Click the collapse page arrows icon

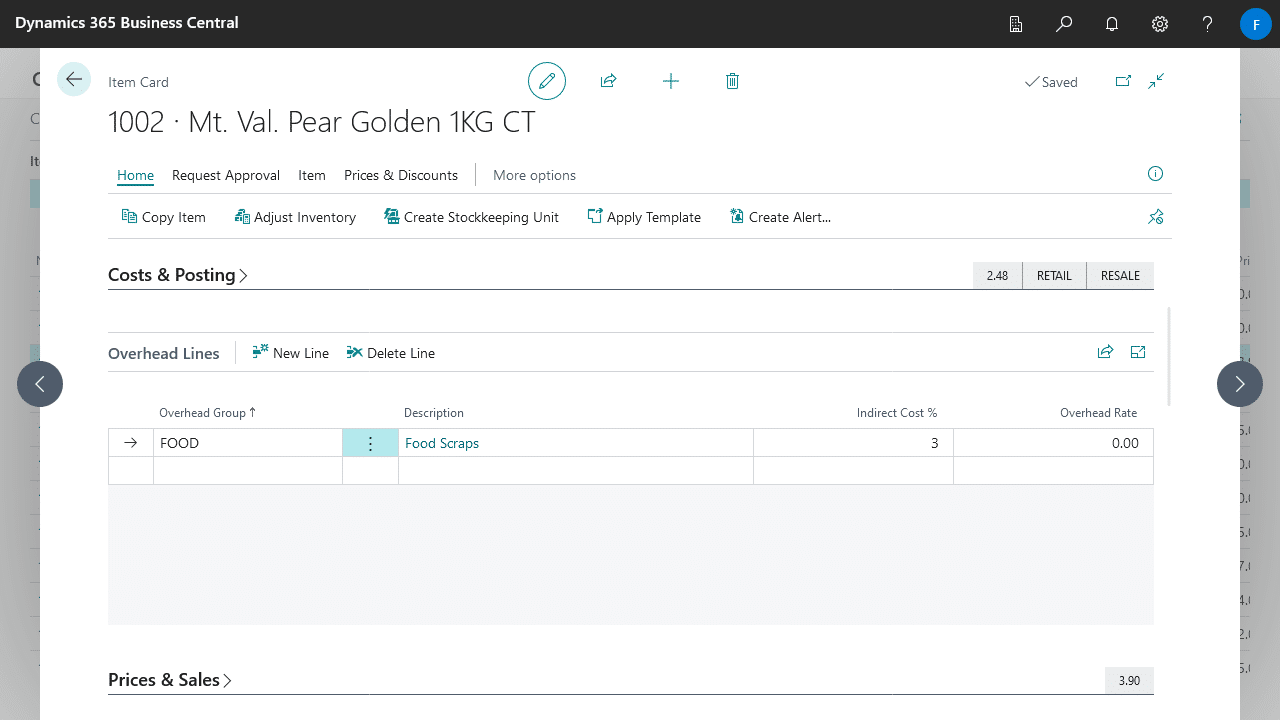[x=1156, y=81]
